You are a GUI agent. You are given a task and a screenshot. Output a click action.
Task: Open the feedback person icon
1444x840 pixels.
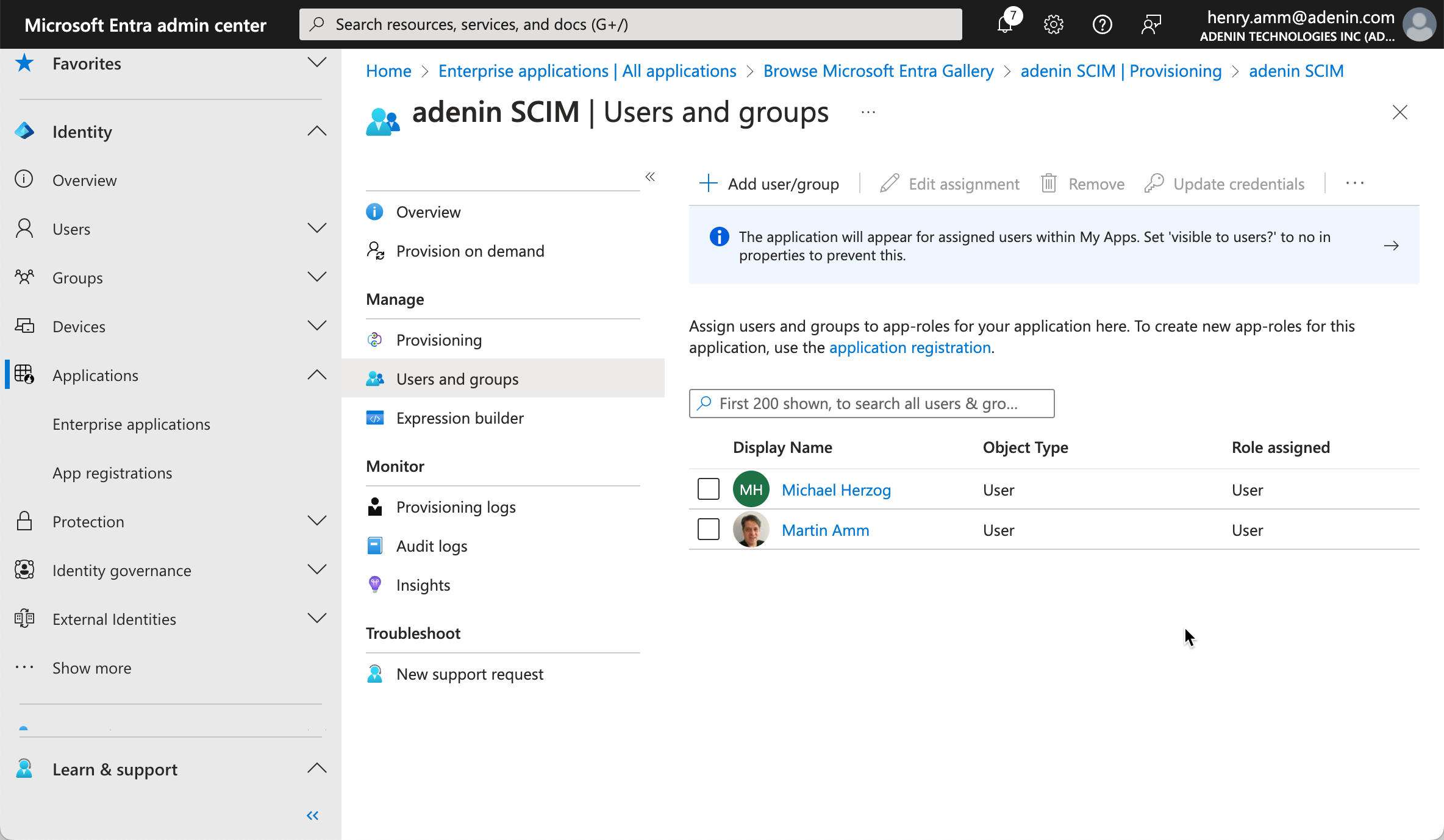[x=1151, y=24]
